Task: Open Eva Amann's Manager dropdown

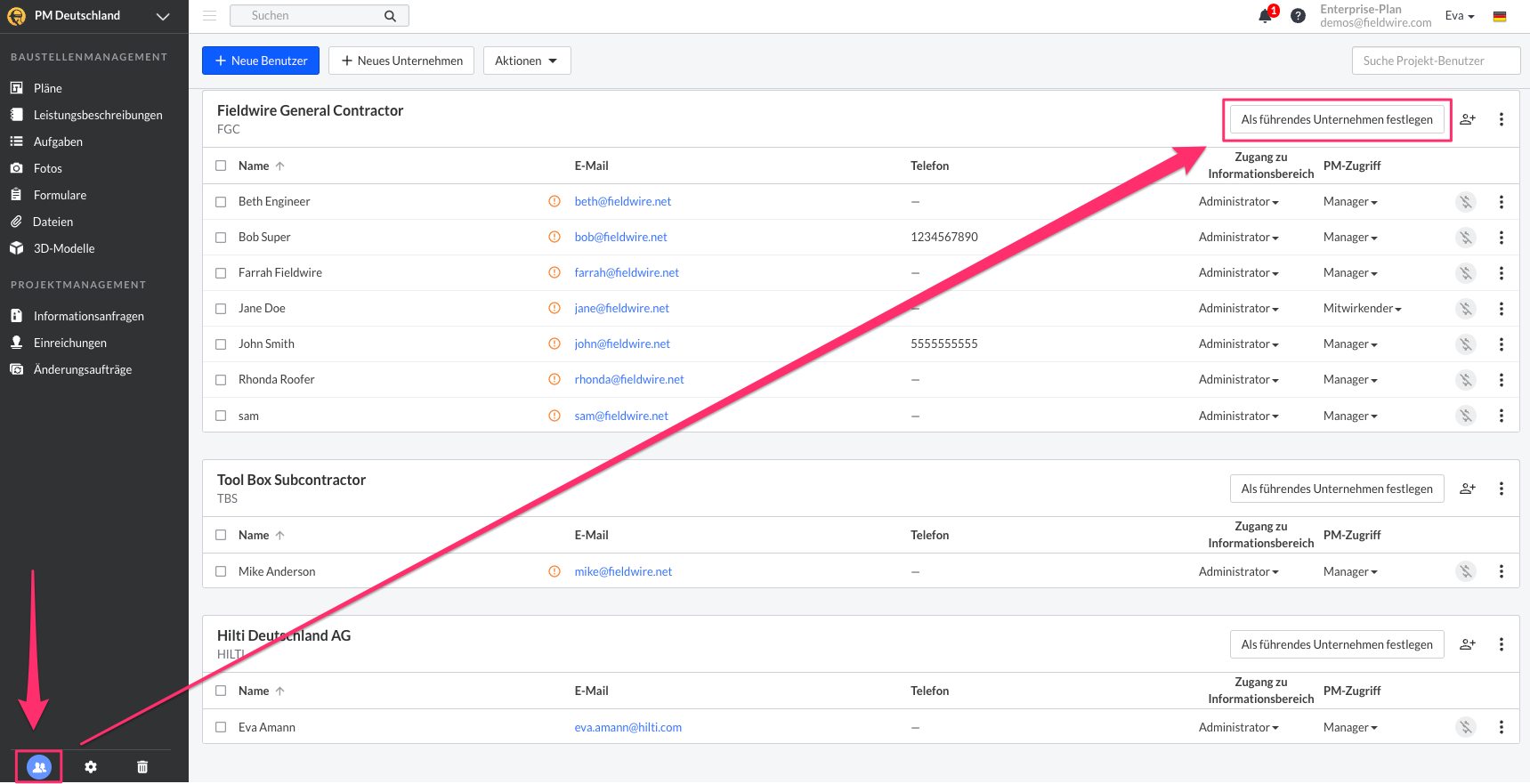Action: 1350,727
